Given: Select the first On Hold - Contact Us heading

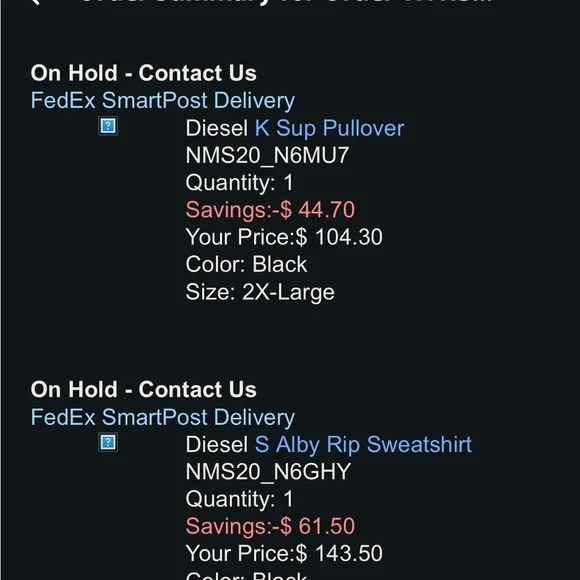Looking at the screenshot, I should [x=144, y=73].
